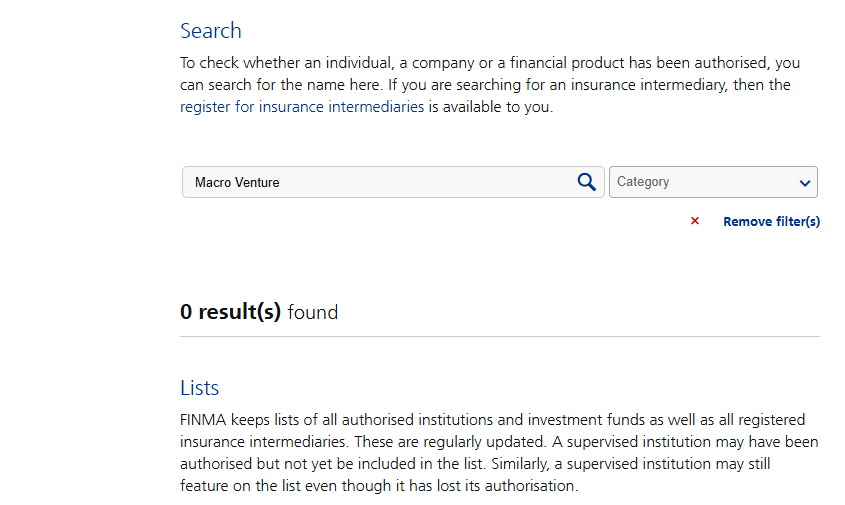Focus the search field containing "Macro Venture"
845x505 pixels.
(380, 182)
